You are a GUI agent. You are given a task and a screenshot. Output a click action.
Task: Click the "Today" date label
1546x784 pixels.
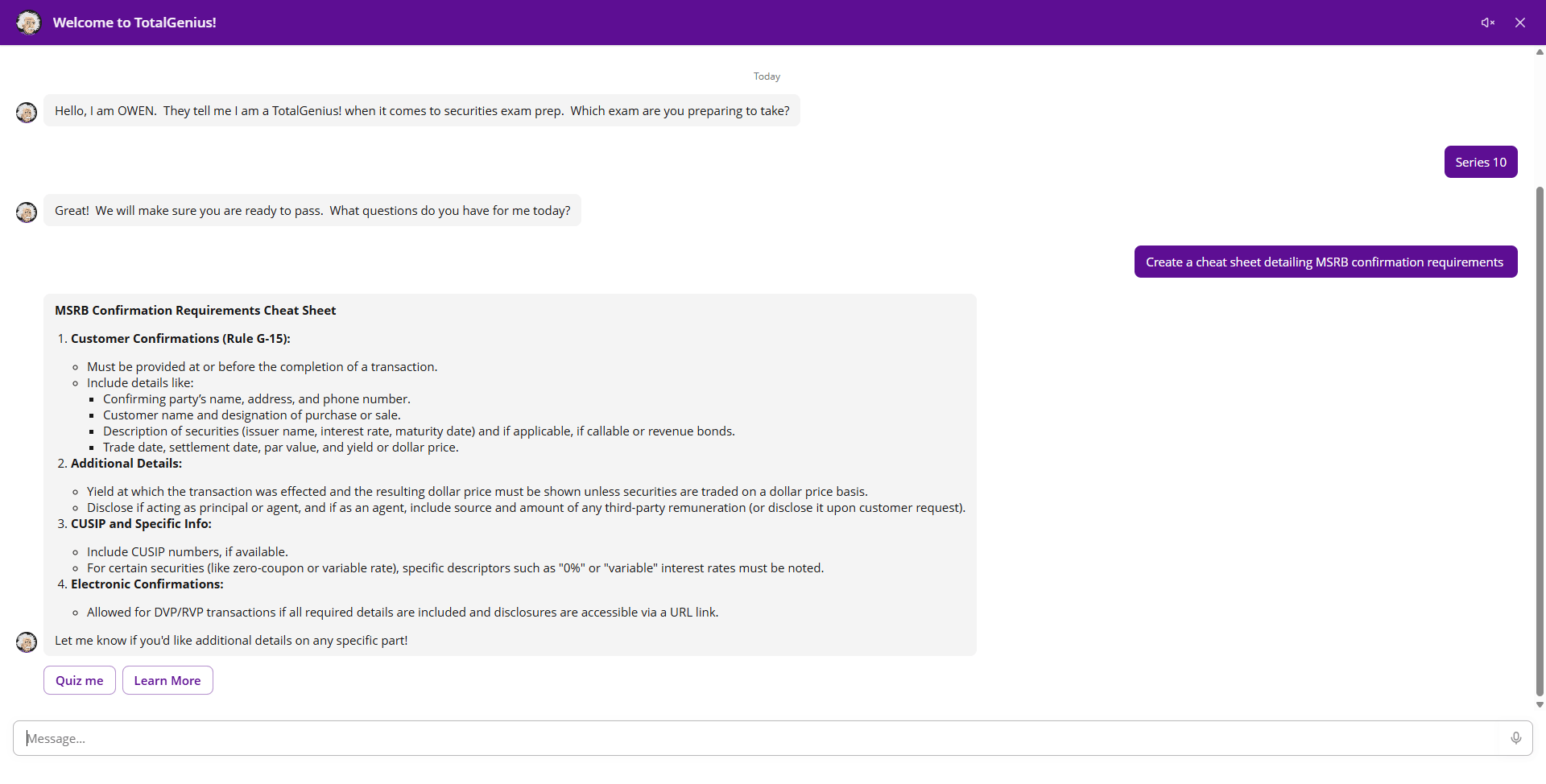pos(767,76)
